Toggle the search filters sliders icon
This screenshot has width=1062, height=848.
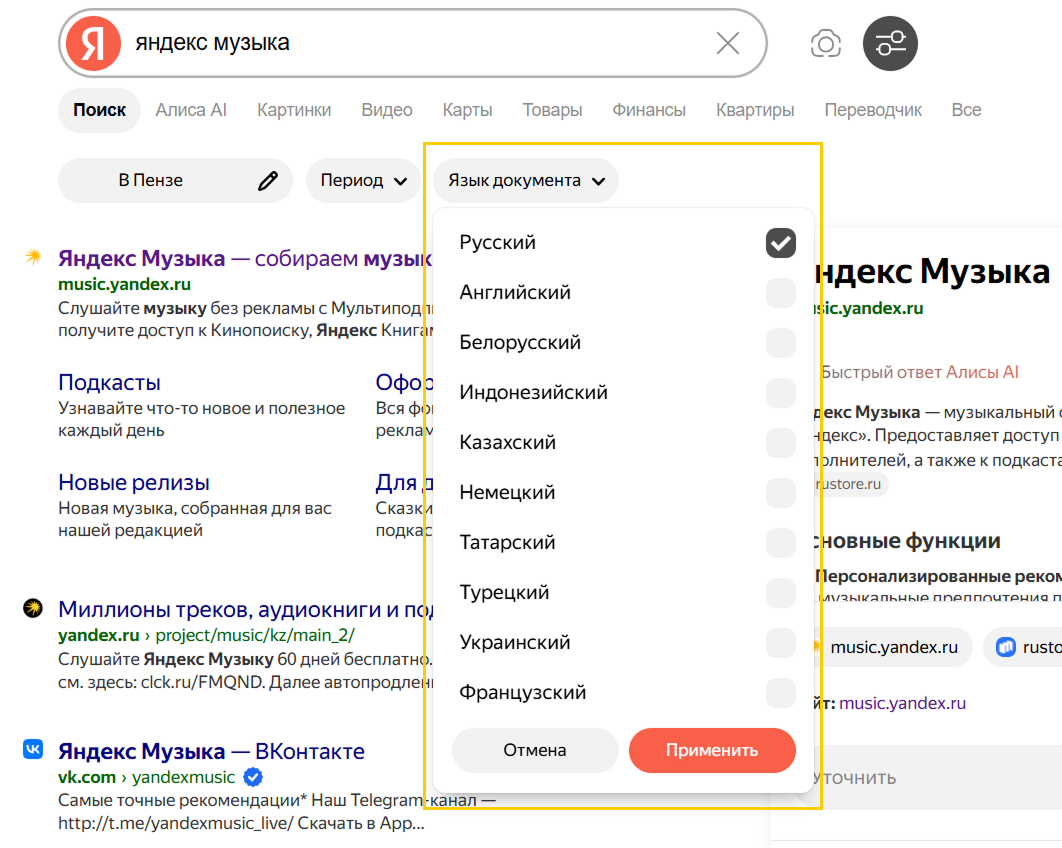click(x=890, y=44)
